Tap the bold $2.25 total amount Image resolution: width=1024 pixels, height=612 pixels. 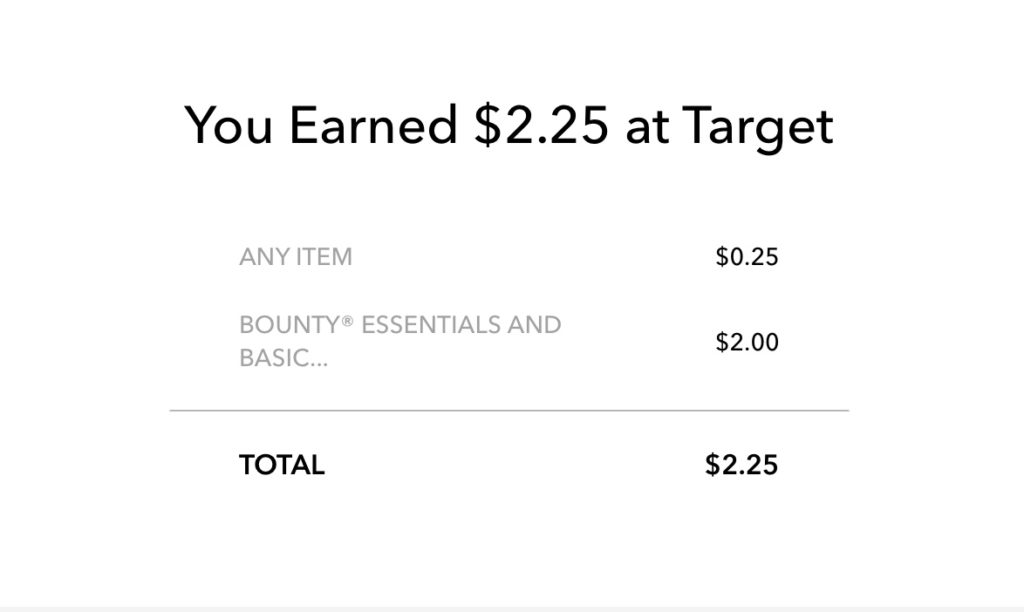(x=741, y=465)
